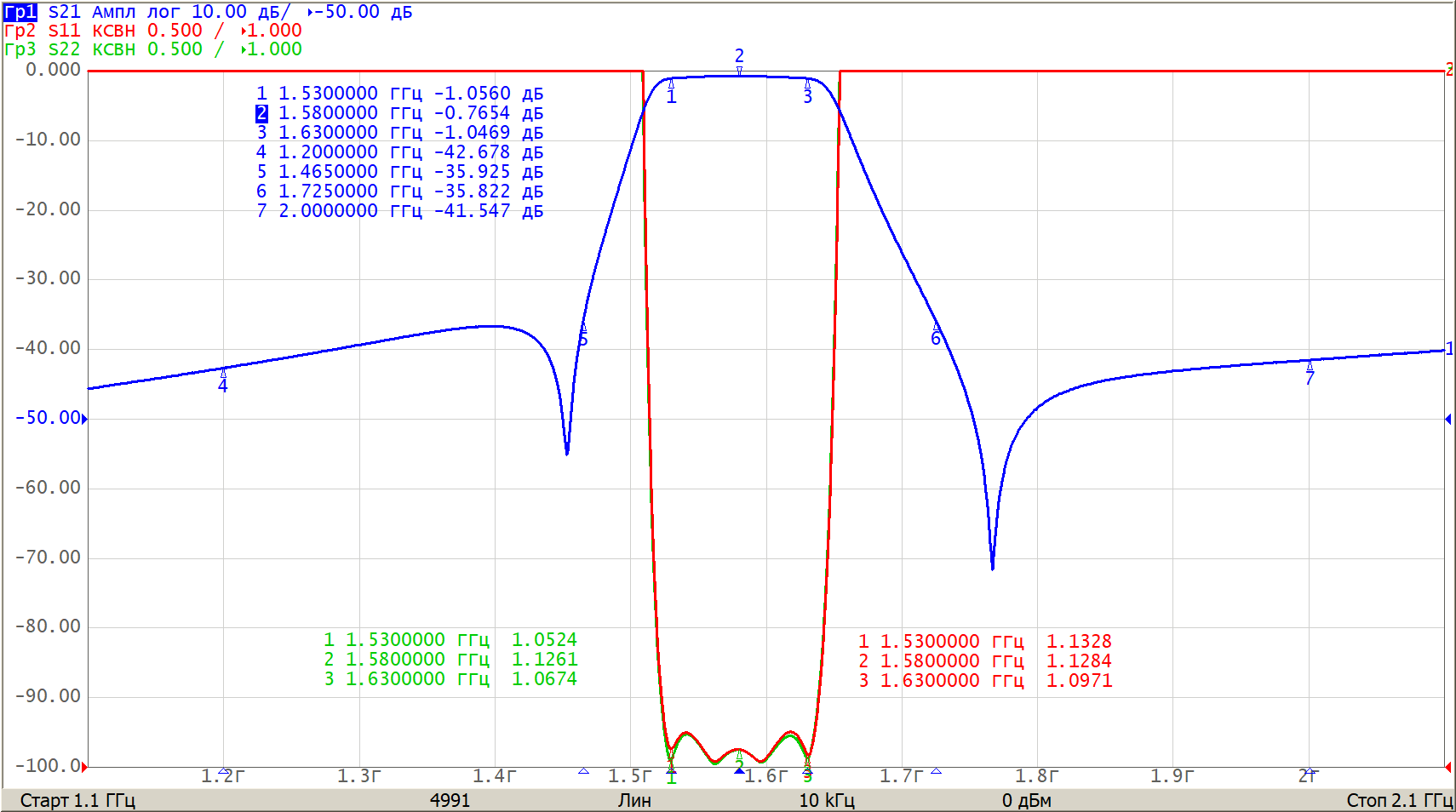The width and height of the screenshot is (1456, 812).
Task: Click marker 7 near 2 GHz
Action: pos(1310,373)
